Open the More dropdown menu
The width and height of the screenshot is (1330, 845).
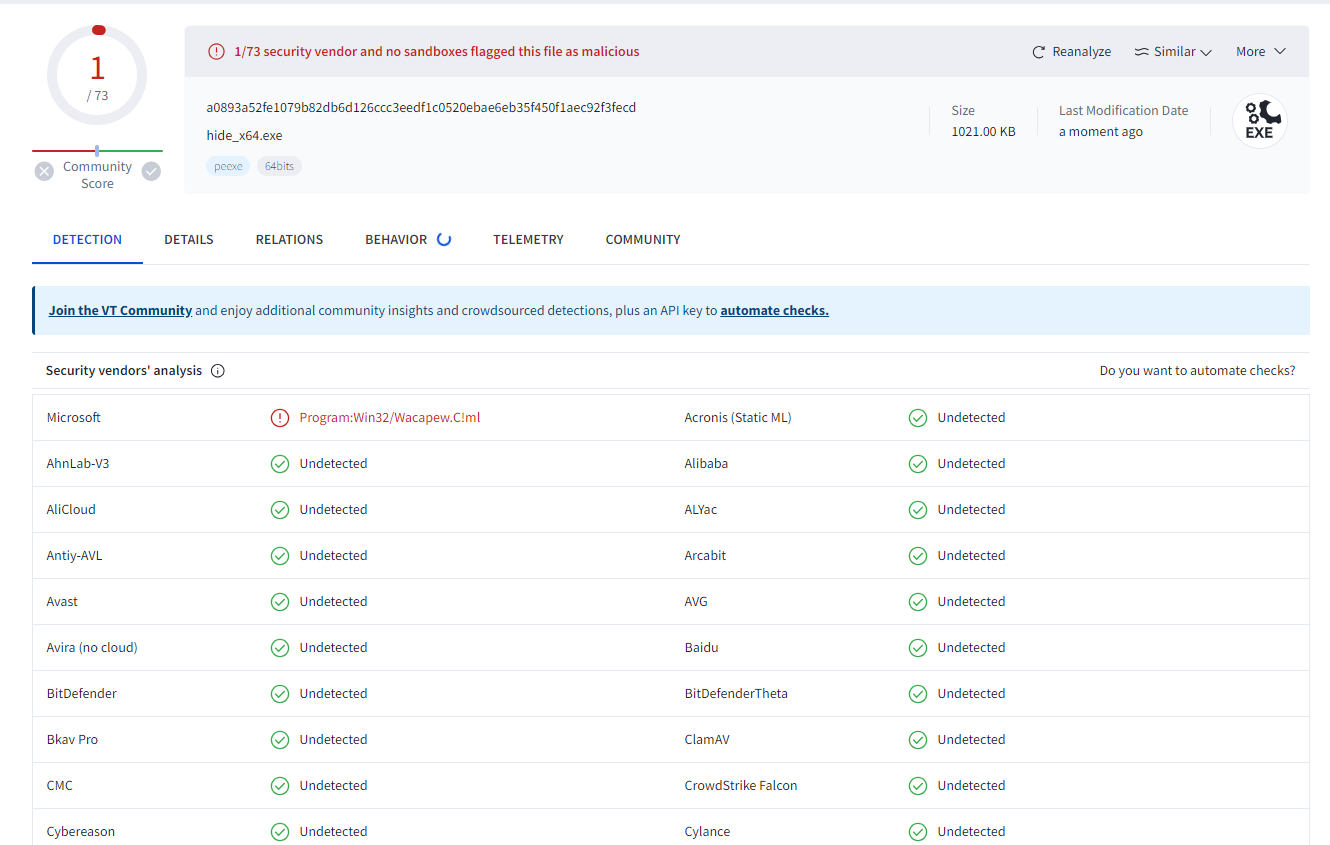click(x=1260, y=52)
